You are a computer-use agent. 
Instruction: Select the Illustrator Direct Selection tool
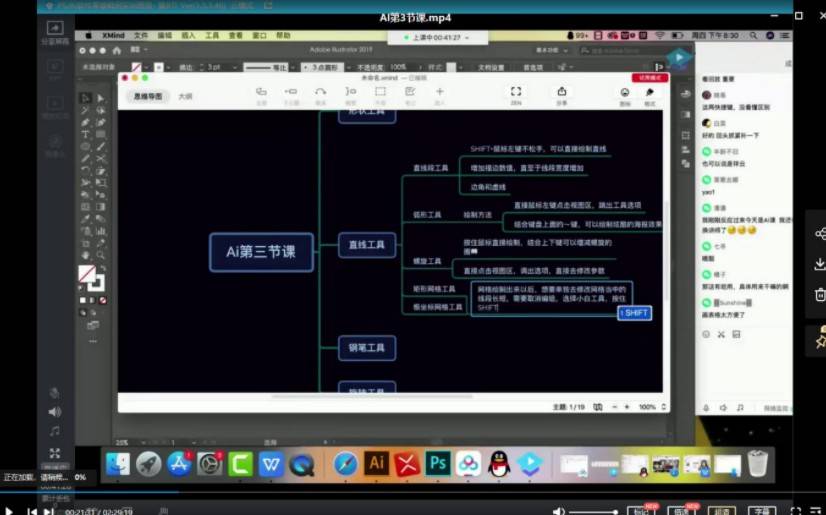coord(101,98)
